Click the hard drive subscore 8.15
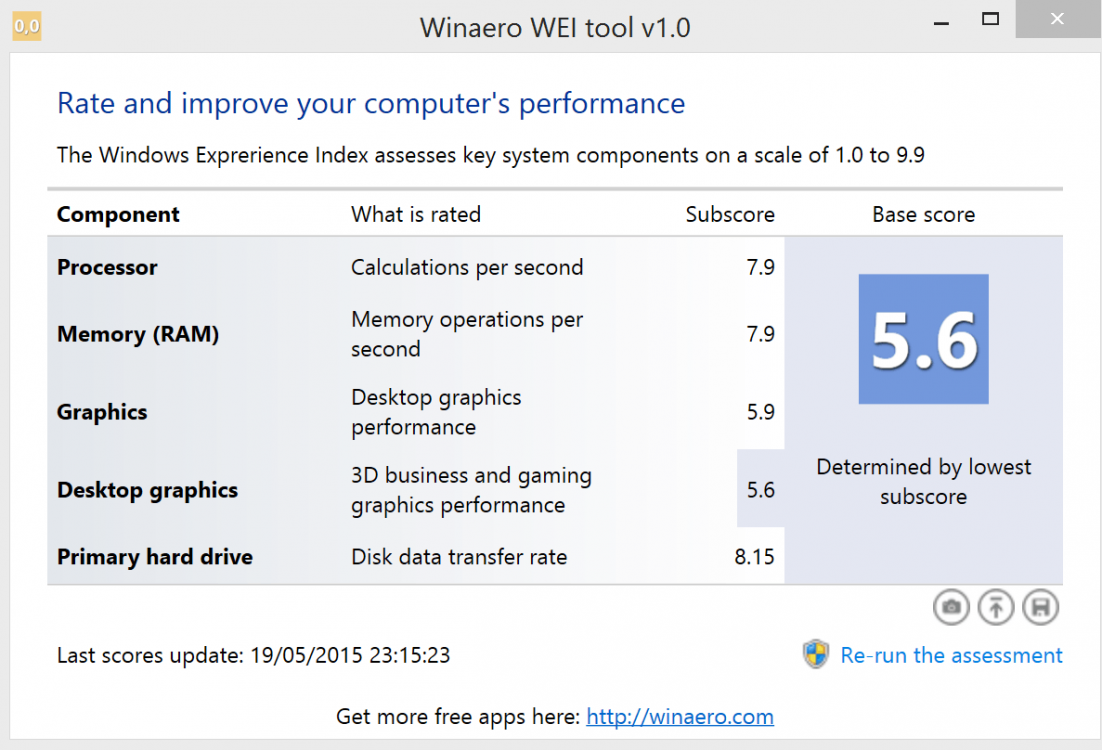This screenshot has width=1102, height=750. click(754, 557)
